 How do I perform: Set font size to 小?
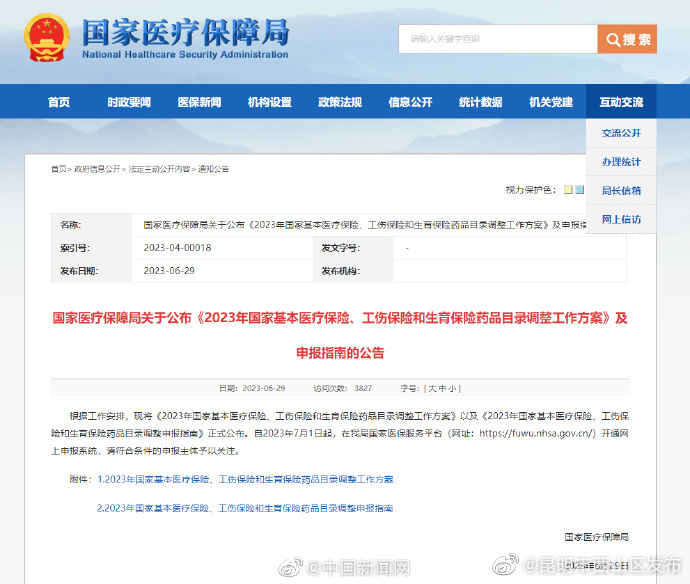coord(452,388)
